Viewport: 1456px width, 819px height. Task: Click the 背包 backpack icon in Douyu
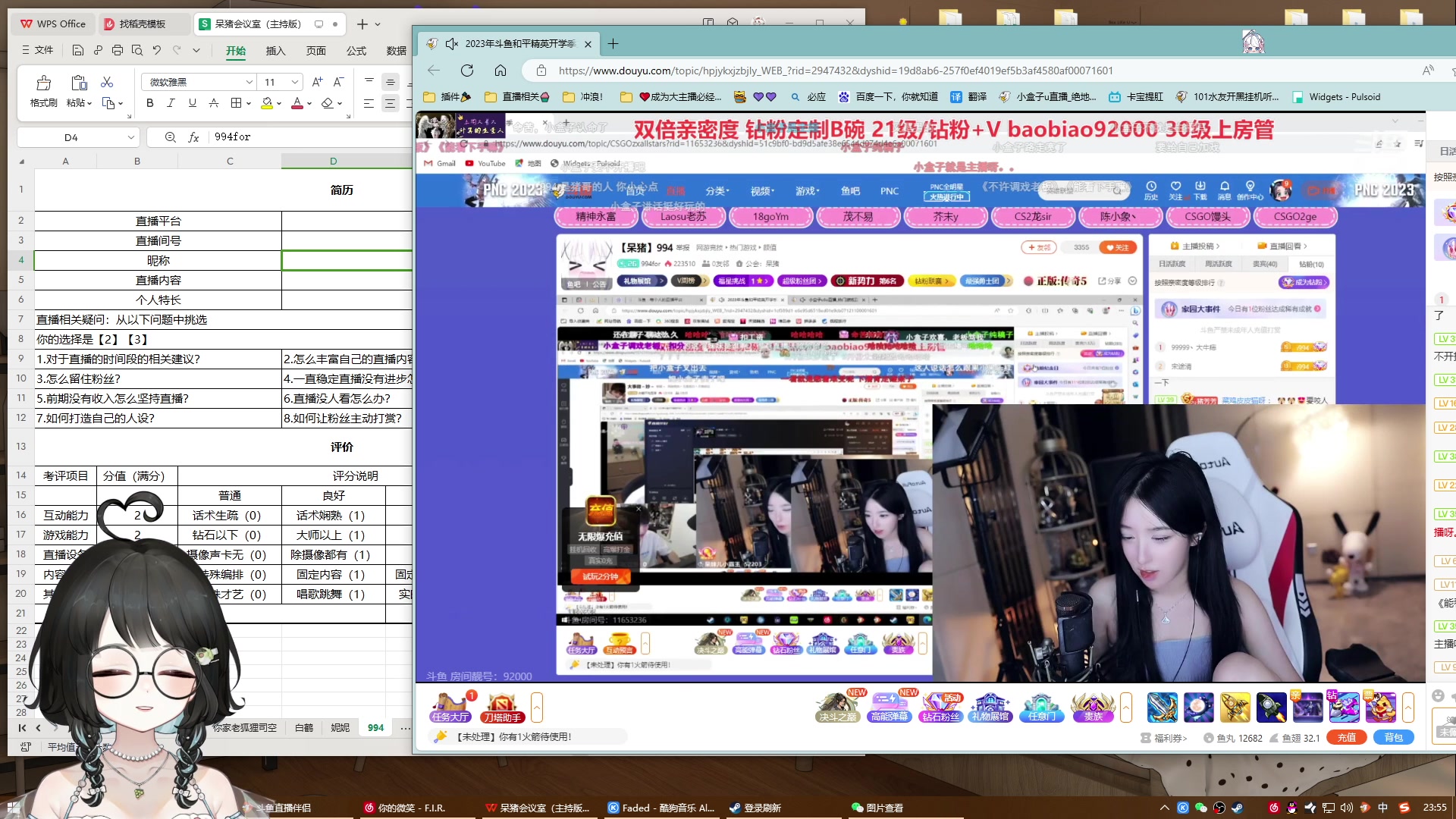1394,737
